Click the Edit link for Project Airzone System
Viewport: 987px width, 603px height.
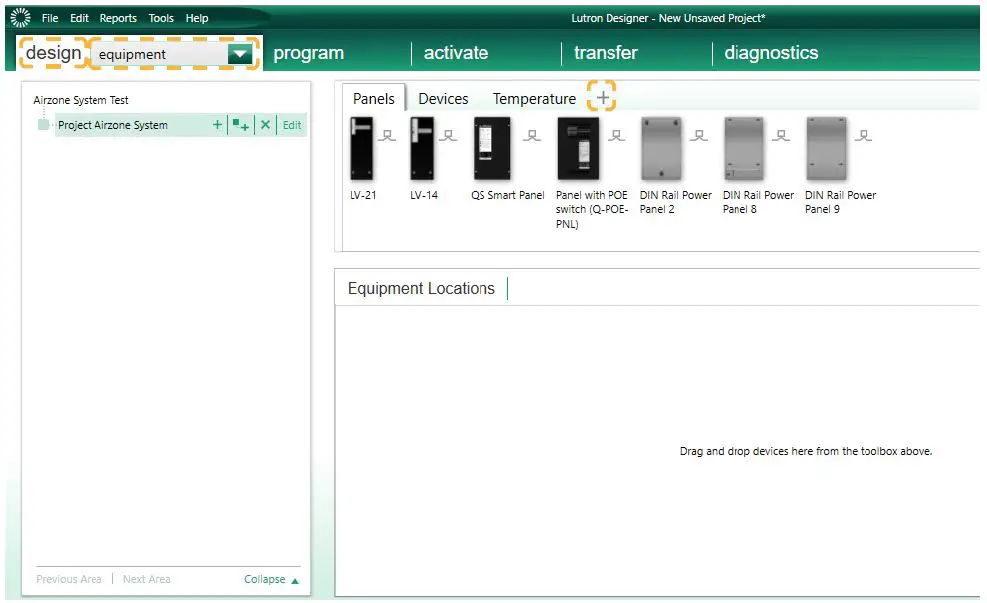click(x=291, y=124)
